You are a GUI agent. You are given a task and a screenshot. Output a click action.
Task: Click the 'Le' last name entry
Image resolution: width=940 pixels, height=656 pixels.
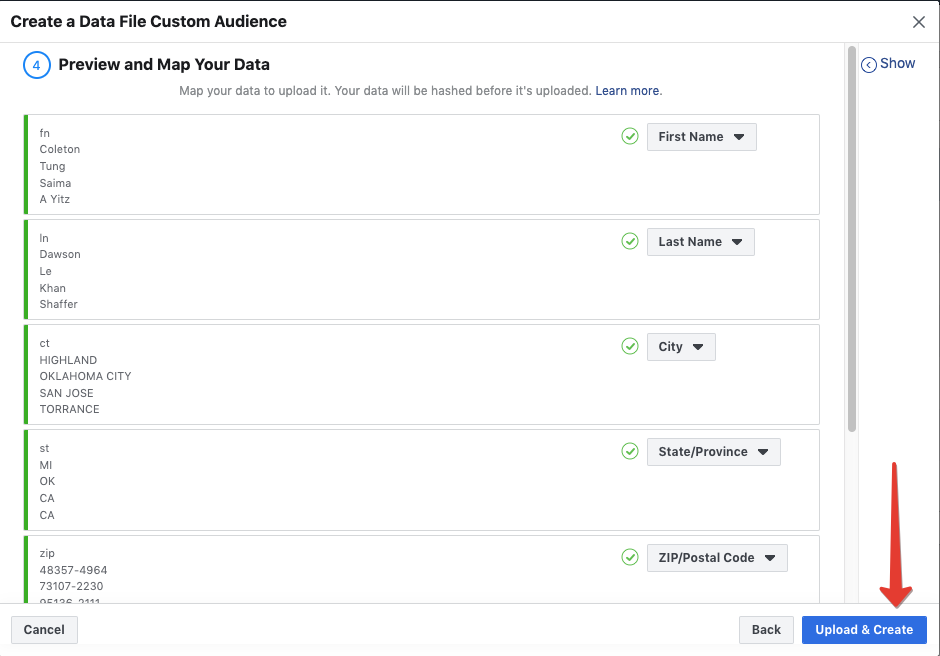tap(46, 271)
